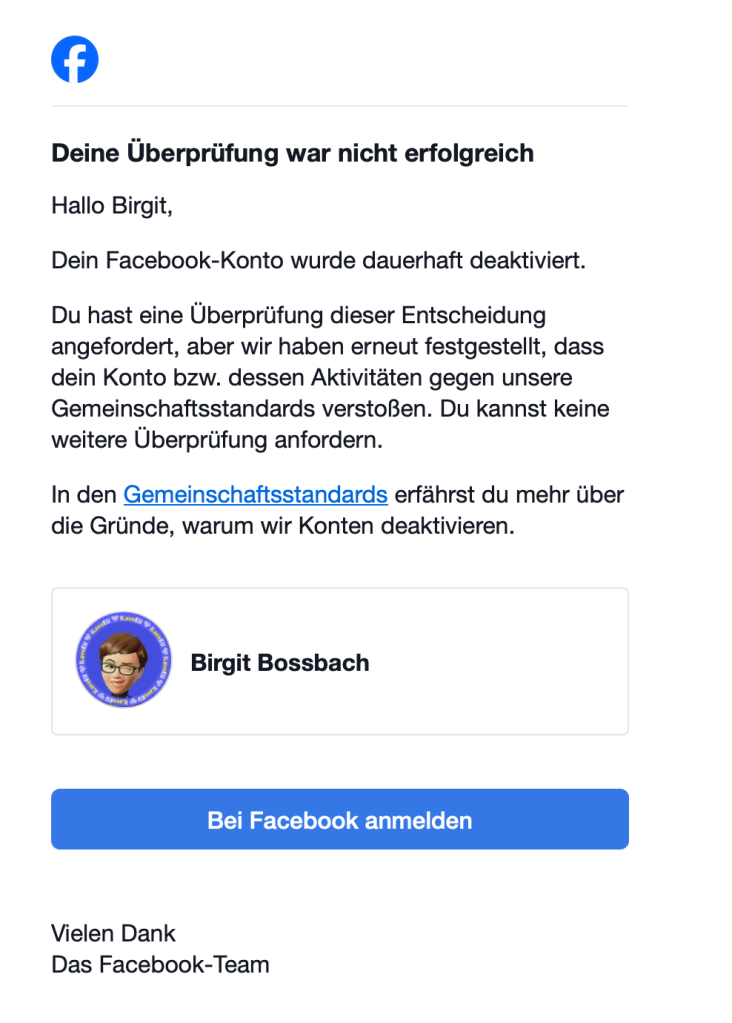
Task: Click the phrase erneut festgestellt in the paragraph
Action: point(451,347)
